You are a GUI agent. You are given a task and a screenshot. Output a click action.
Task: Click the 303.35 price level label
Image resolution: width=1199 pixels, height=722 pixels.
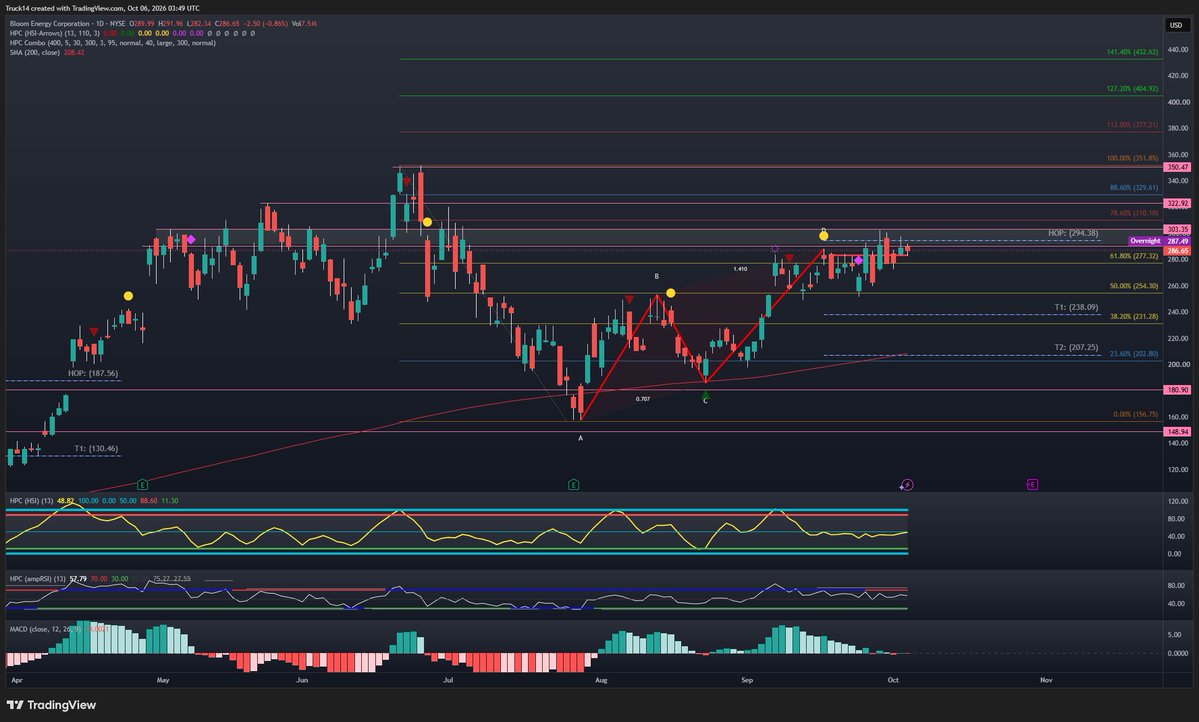click(x=1177, y=229)
